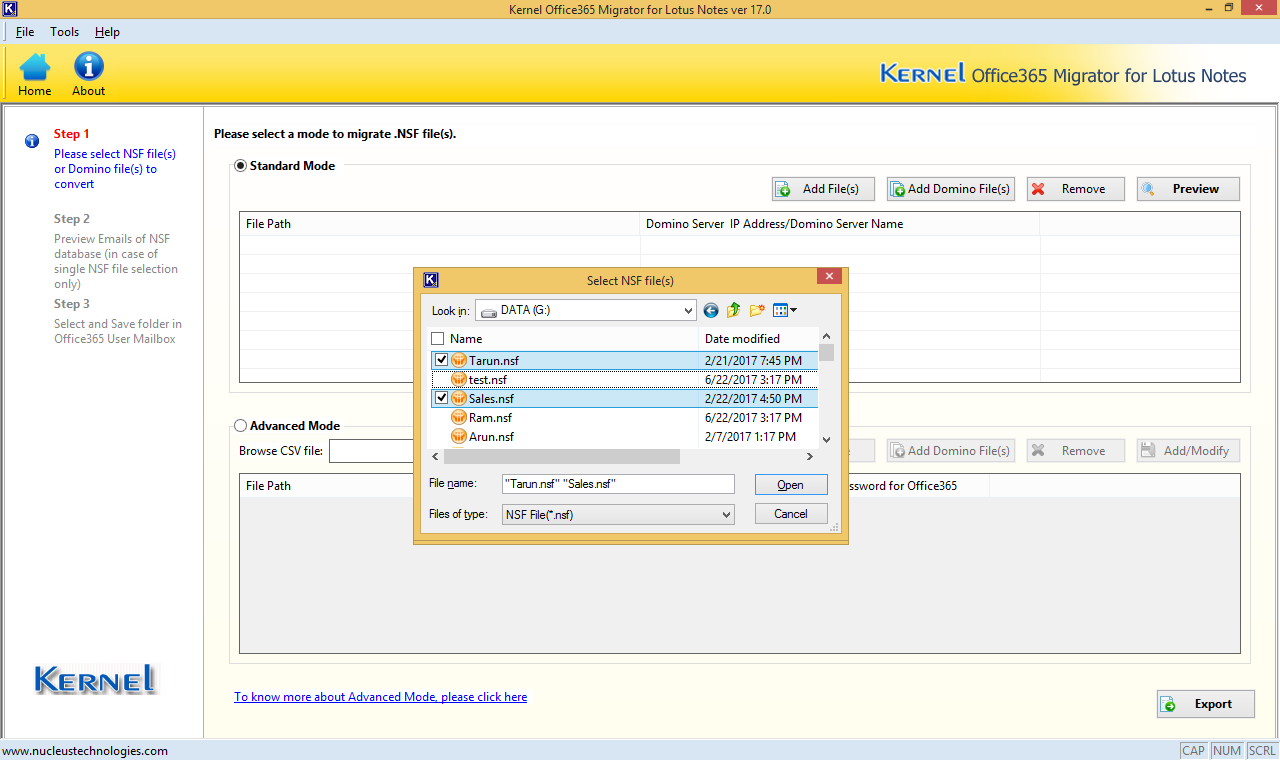Screen dimensions: 1280x760
Task: Open the Advanced Mode help link
Action: point(380,697)
